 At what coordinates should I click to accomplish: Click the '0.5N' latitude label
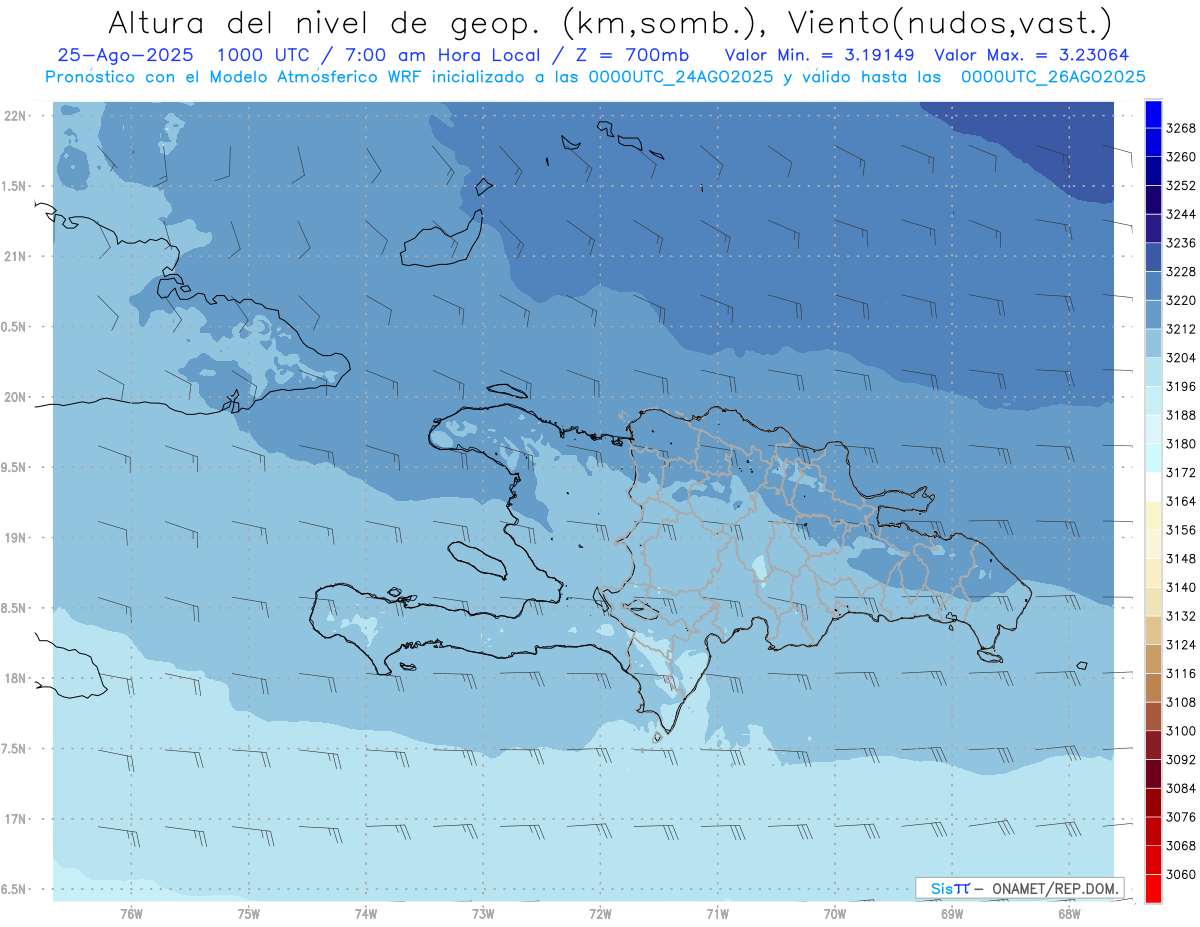tap(13, 327)
